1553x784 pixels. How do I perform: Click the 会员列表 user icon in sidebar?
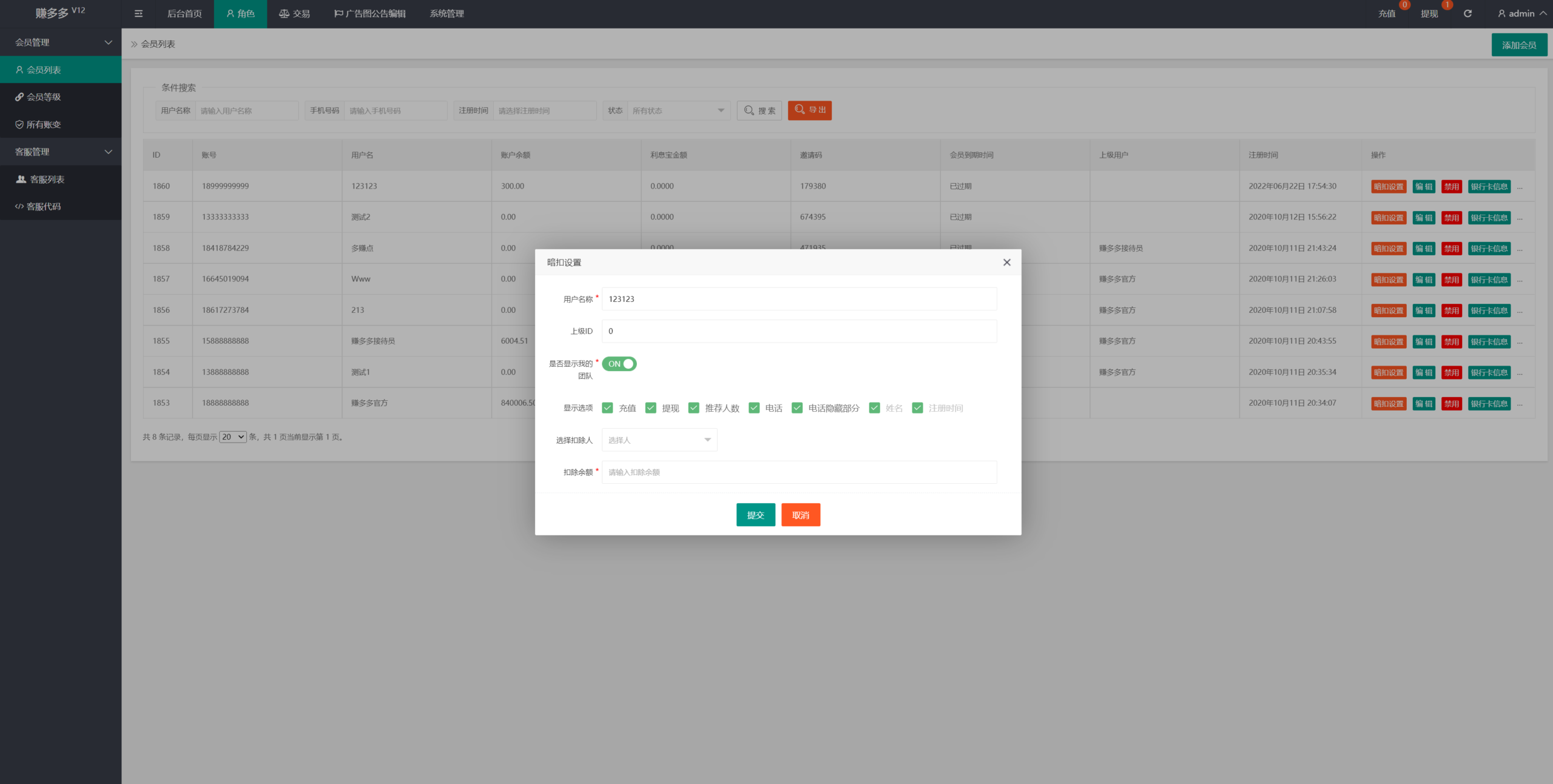click(19, 70)
